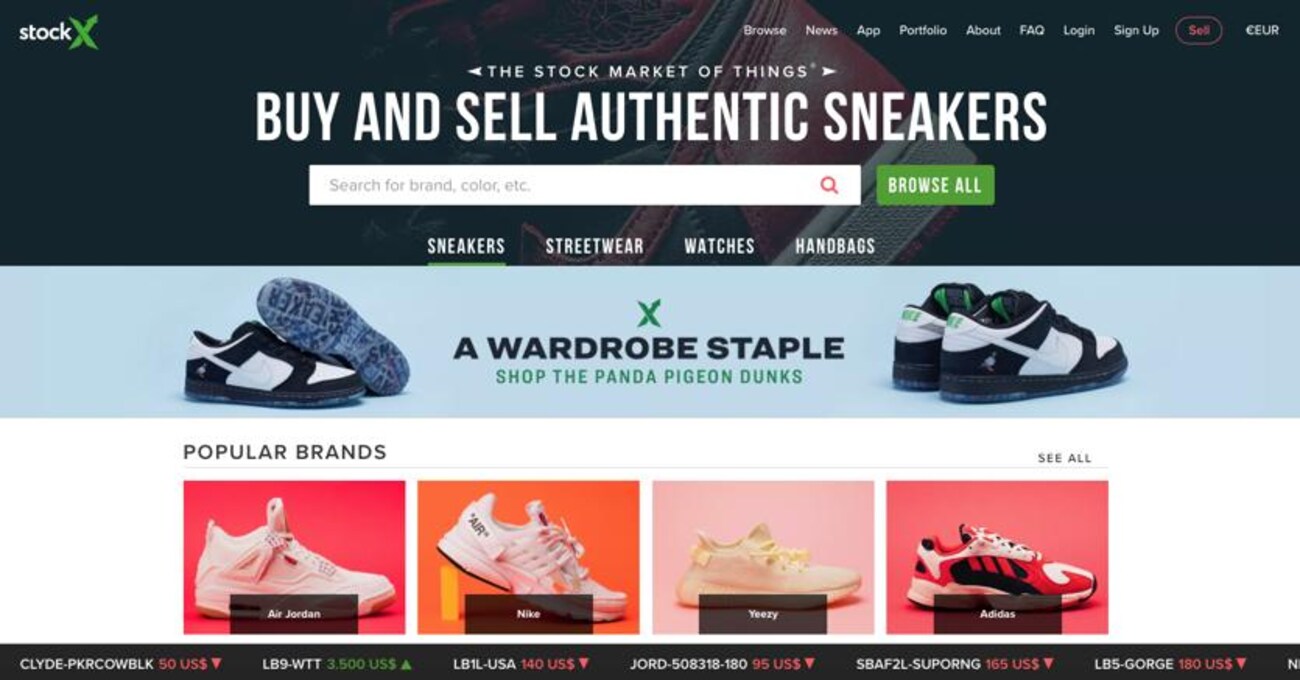
Task: Open the Portfolio link in navigation
Action: click(922, 30)
